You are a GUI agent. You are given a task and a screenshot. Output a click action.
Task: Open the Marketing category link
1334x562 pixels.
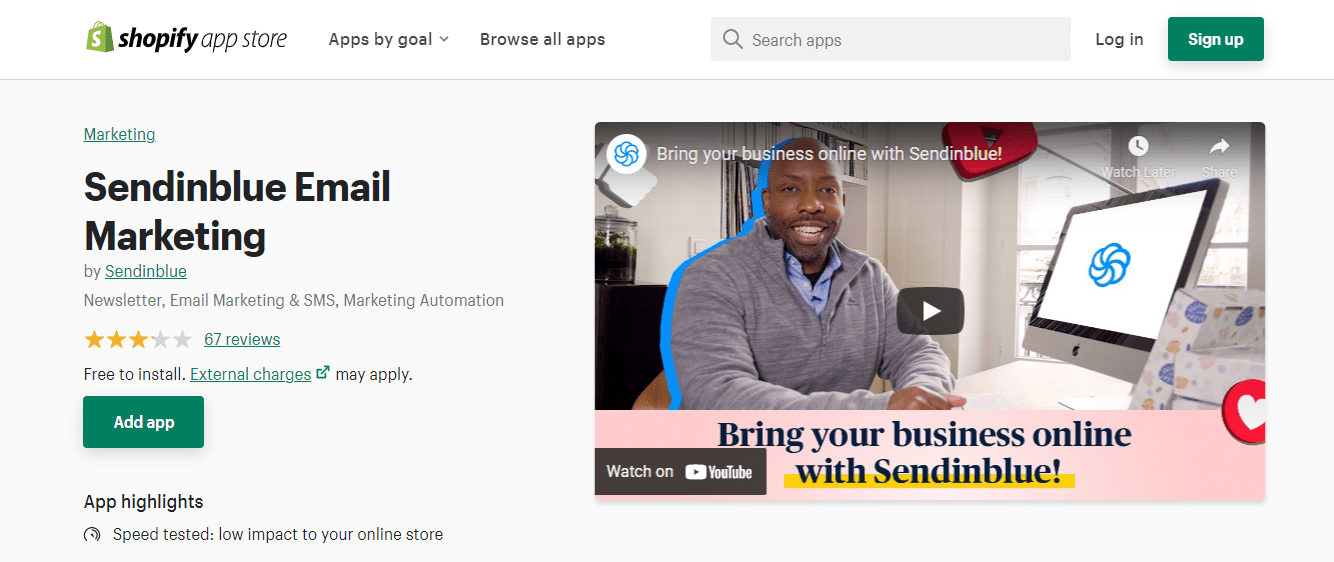[x=119, y=134]
